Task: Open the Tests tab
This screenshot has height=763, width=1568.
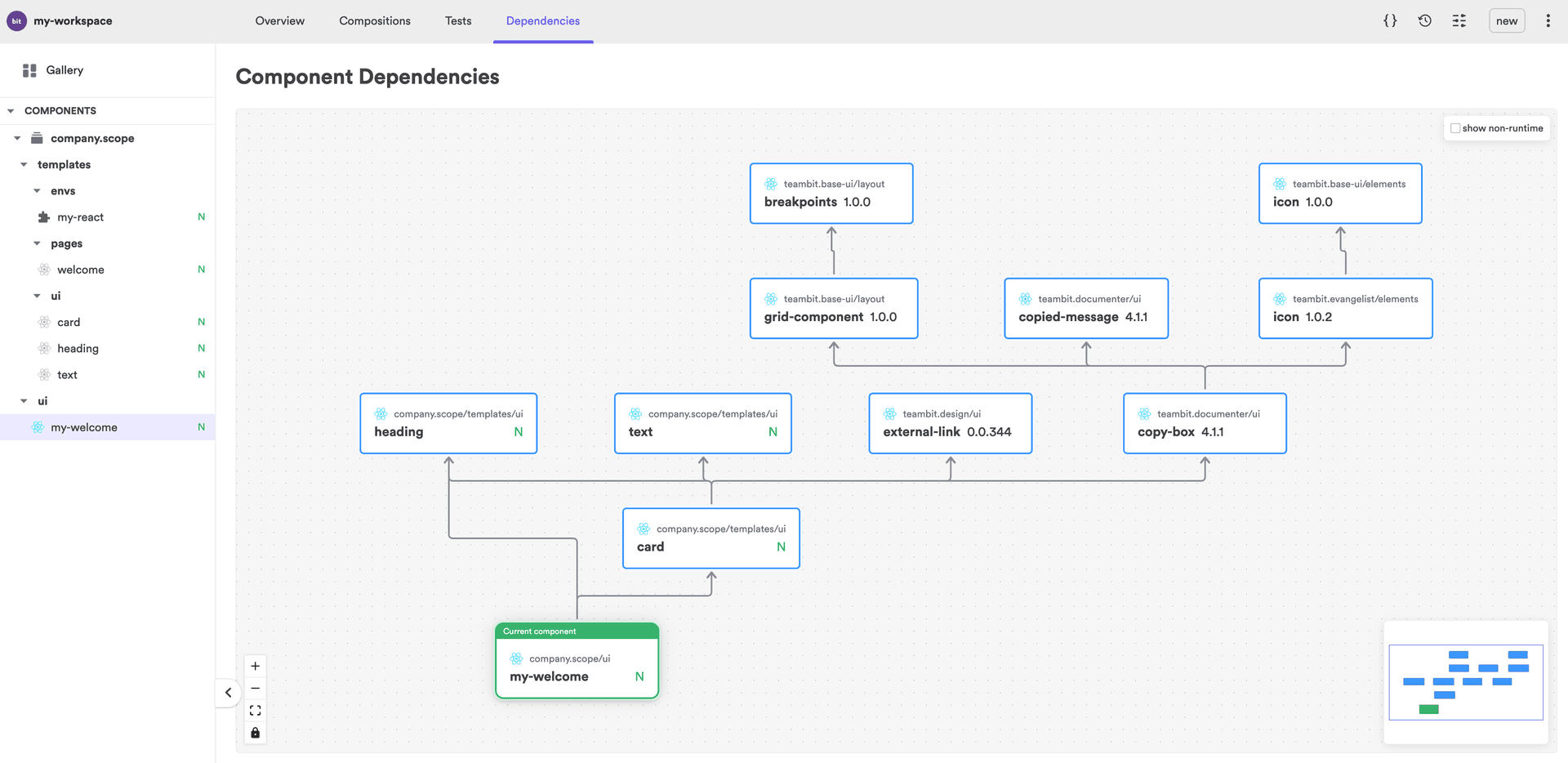Action: click(x=458, y=20)
